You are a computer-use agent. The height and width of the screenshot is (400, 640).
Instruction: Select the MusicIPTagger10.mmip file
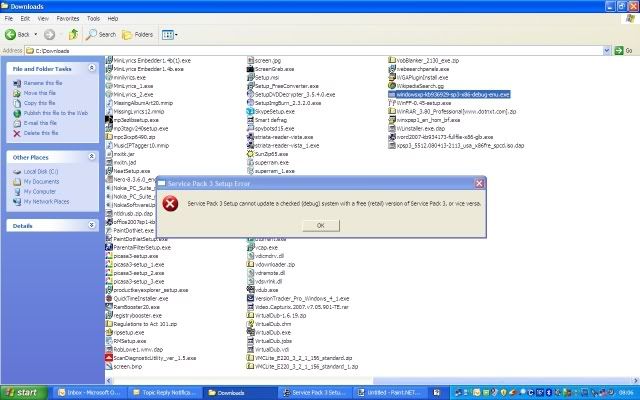click(x=137, y=145)
